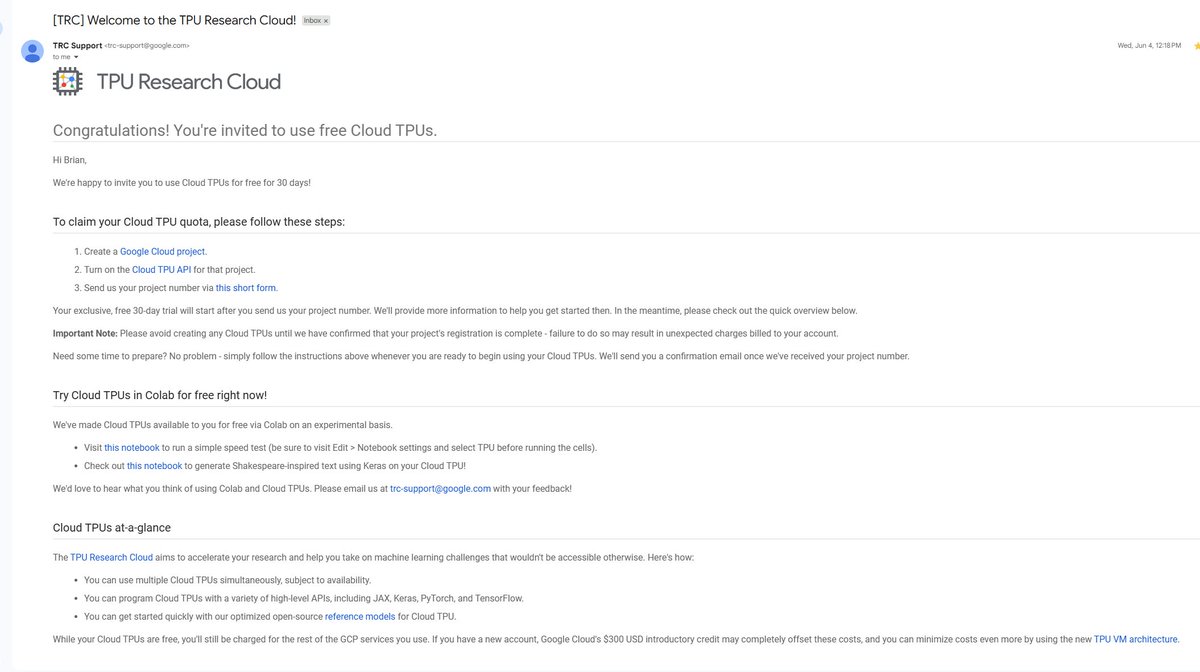Click the email subject heading text
Screen dimensions: 1200x672
[x=175, y=20]
